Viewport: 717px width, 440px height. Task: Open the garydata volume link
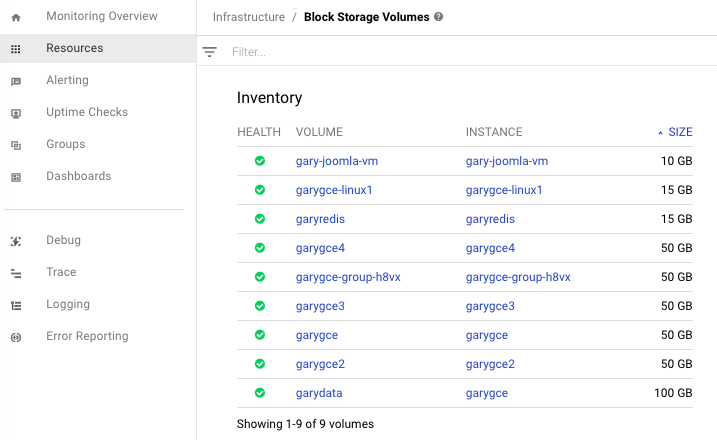pos(319,393)
